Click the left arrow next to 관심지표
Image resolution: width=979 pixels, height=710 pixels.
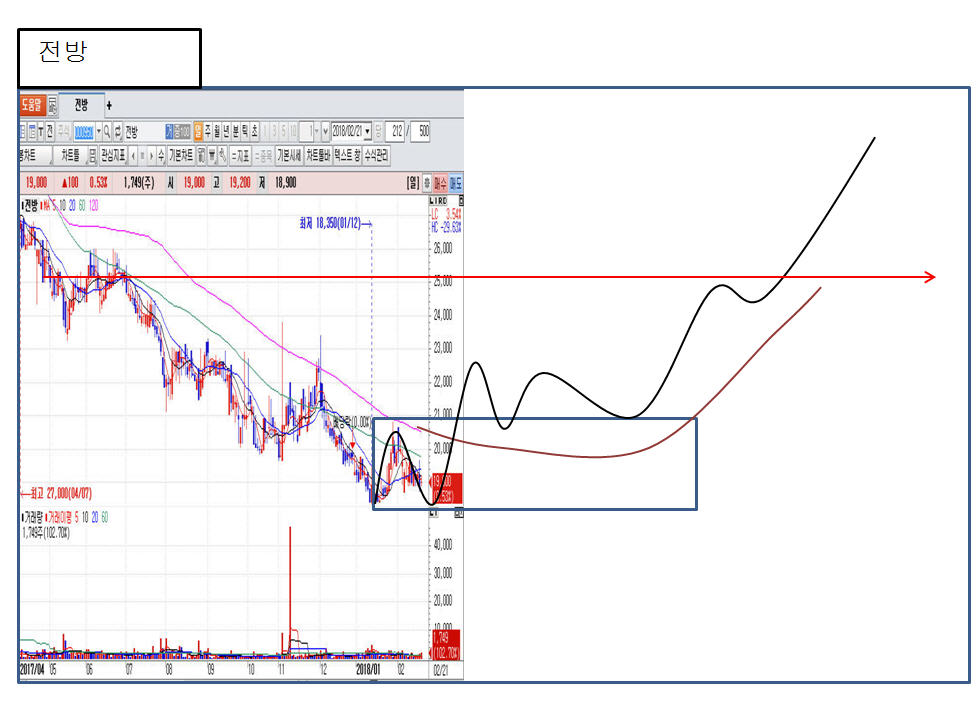click(x=134, y=156)
